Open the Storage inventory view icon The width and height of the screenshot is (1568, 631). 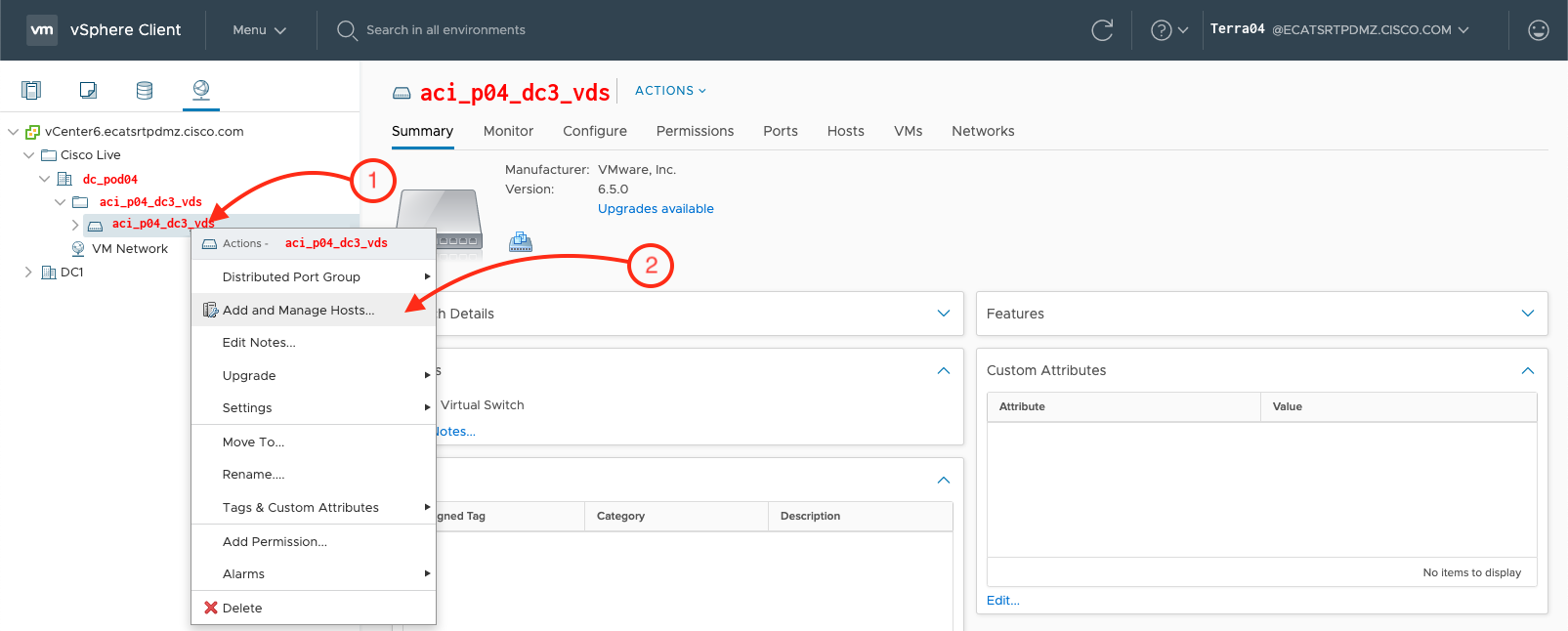pyautogui.click(x=145, y=90)
